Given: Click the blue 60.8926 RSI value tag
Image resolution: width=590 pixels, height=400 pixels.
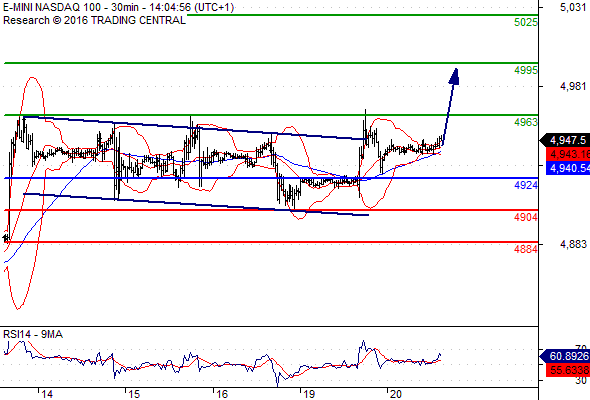Looking at the screenshot, I should [565, 356].
